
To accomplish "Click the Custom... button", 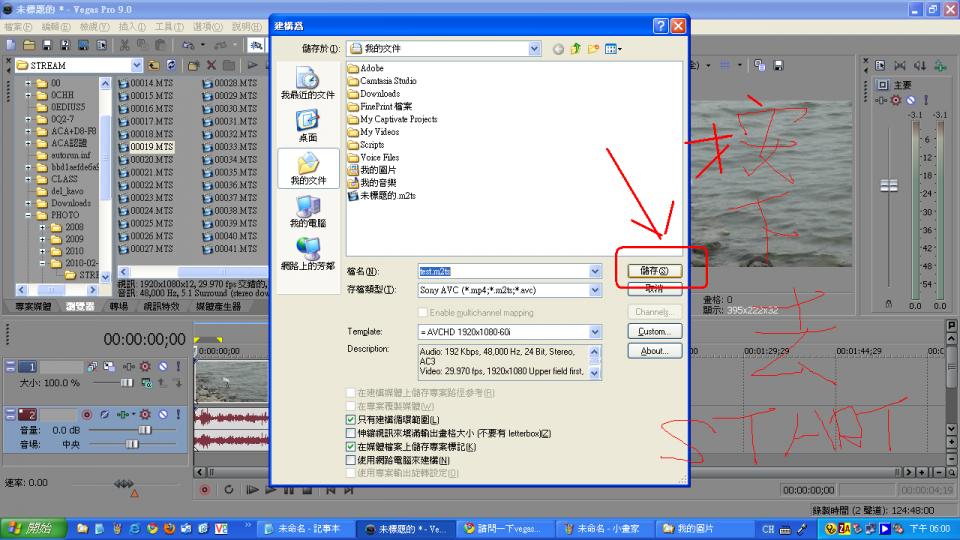I will click(654, 331).
